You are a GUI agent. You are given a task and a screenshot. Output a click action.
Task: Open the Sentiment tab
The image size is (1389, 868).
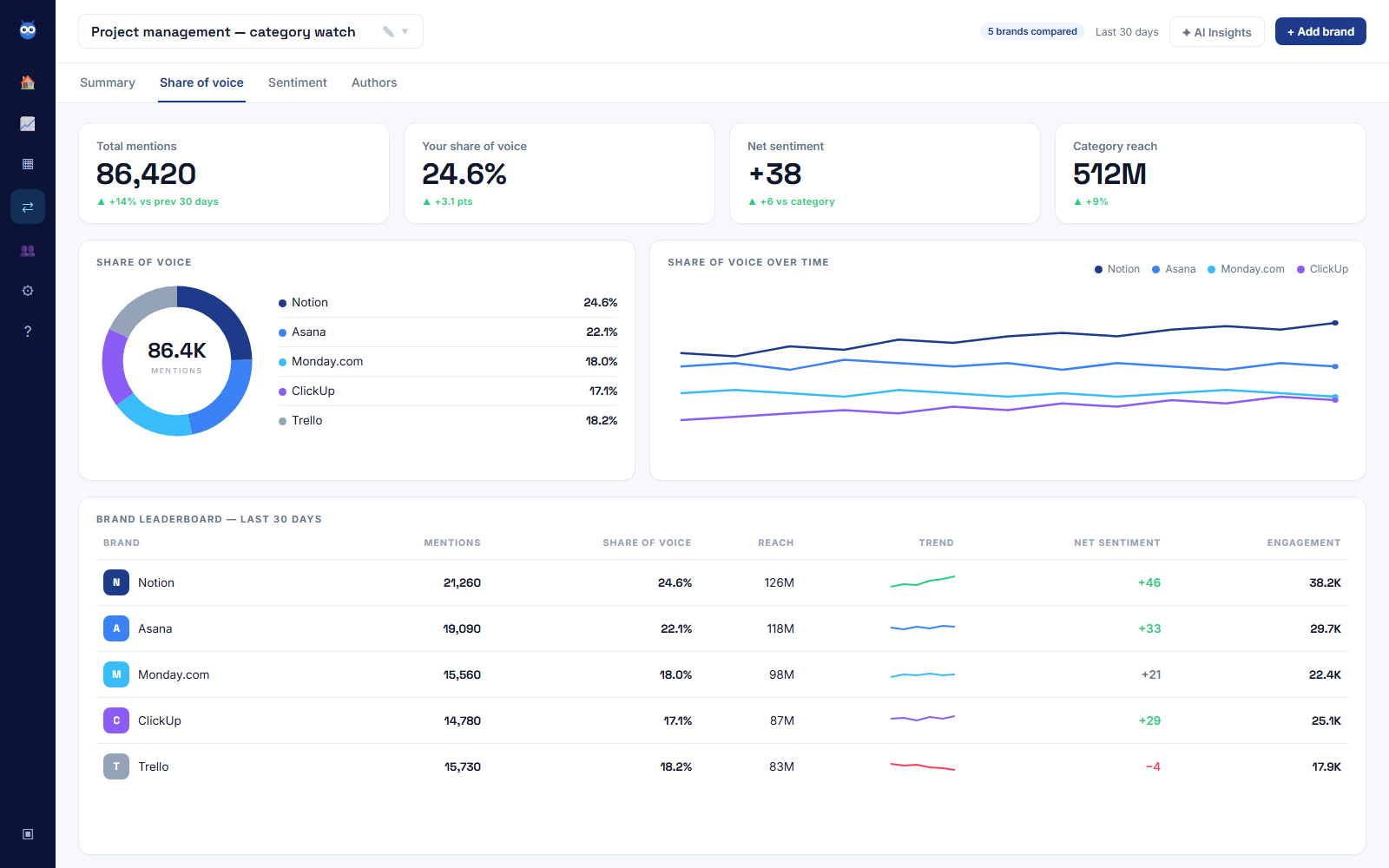point(298,82)
